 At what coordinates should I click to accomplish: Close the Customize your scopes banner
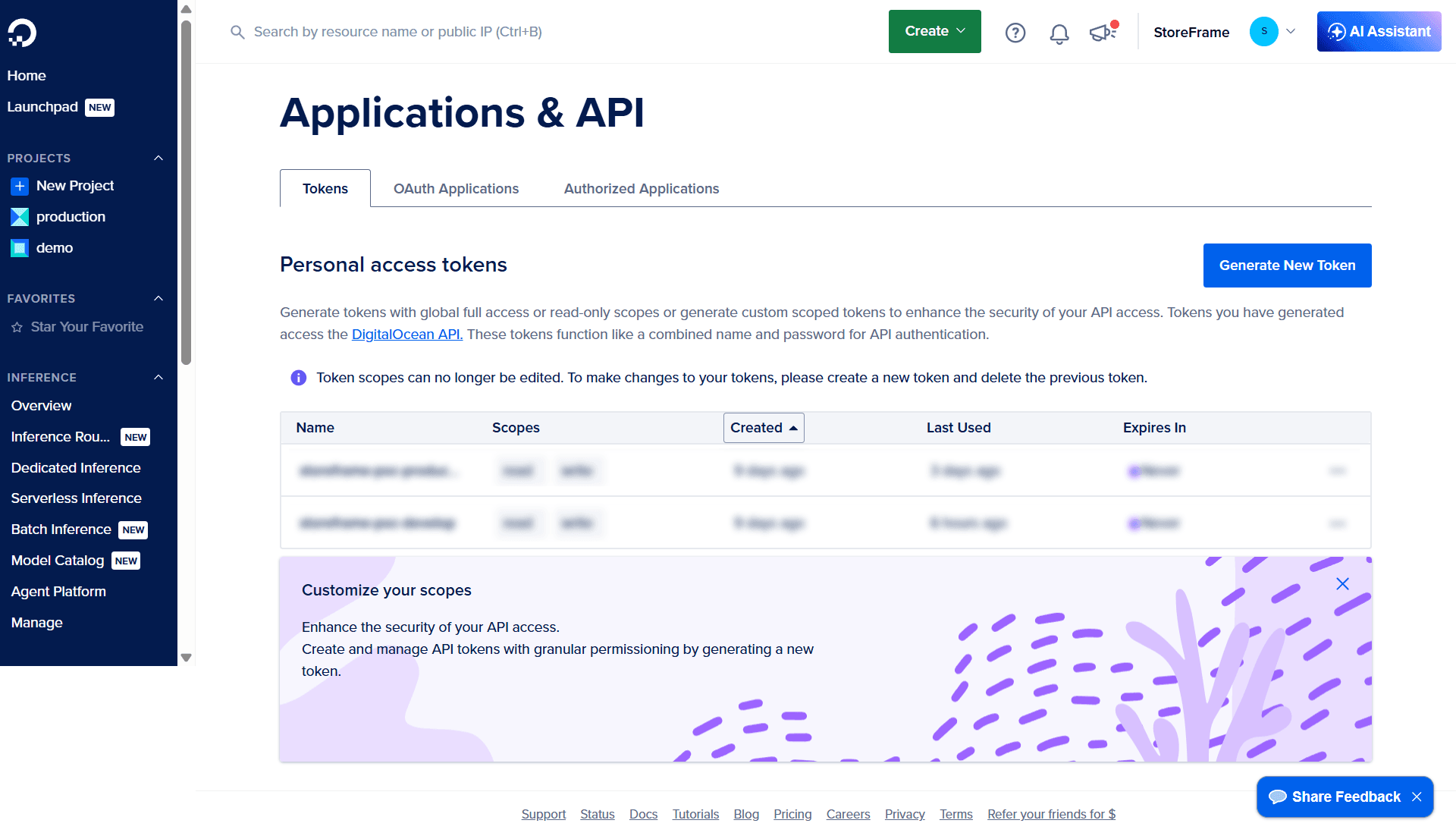1342,584
